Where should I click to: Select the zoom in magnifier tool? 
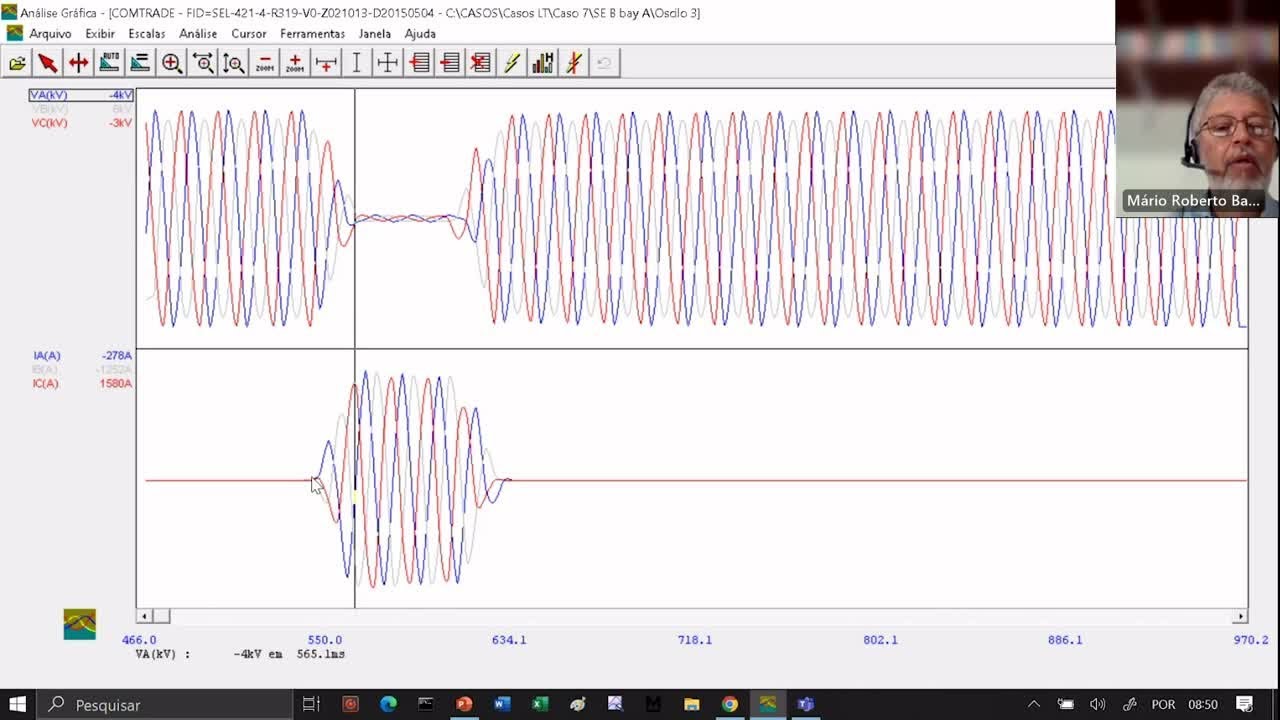click(172, 63)
